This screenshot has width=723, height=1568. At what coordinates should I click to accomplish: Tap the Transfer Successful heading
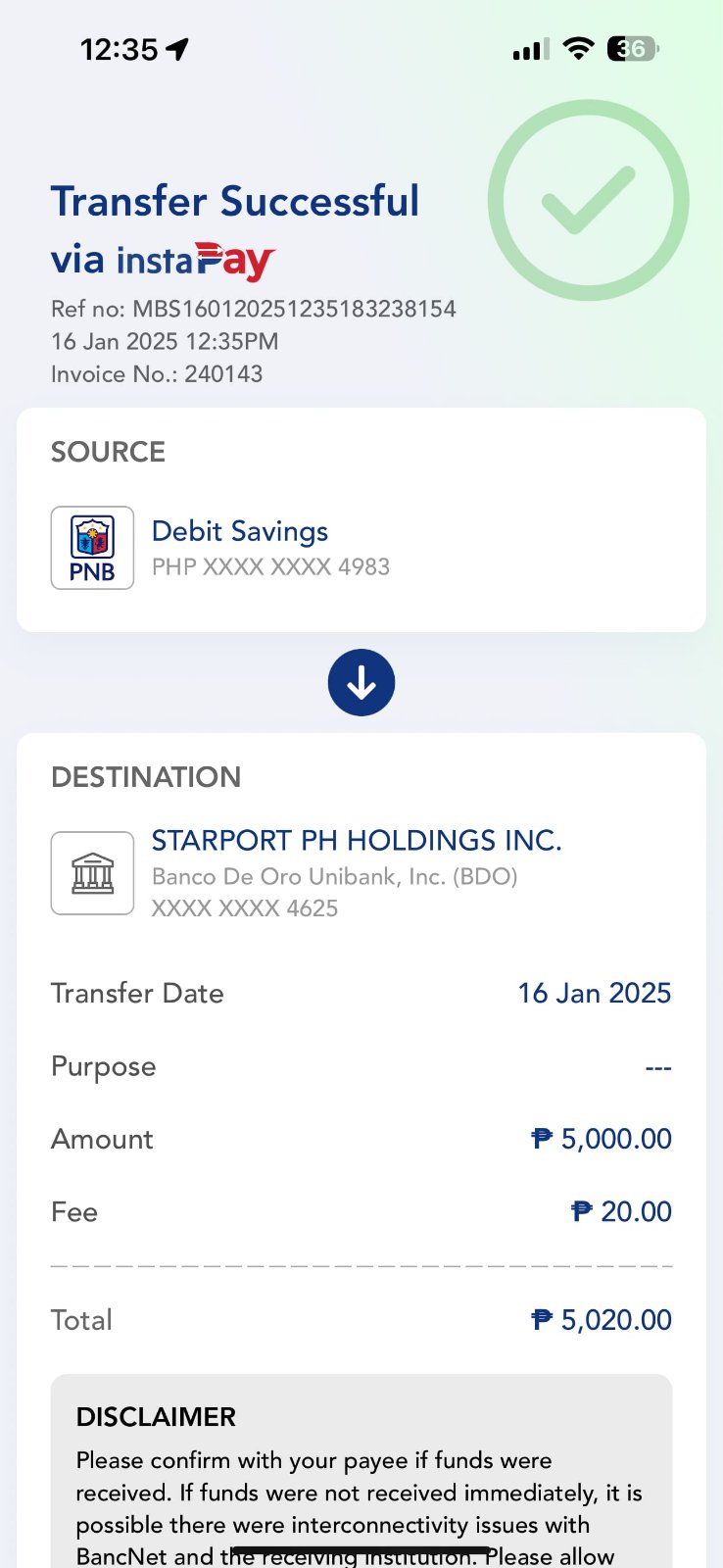pyautogui.click(x=235, y=201)
